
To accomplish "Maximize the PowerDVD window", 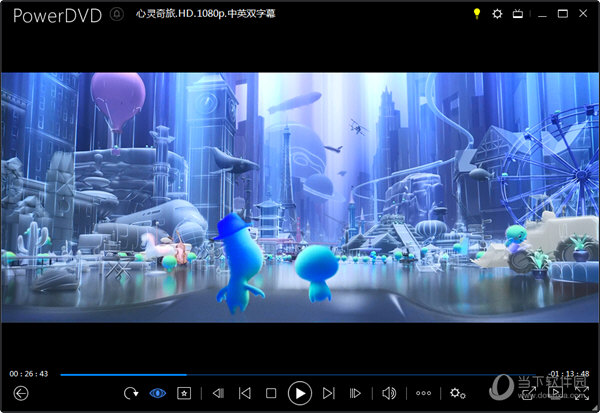I will pos(562,14).
